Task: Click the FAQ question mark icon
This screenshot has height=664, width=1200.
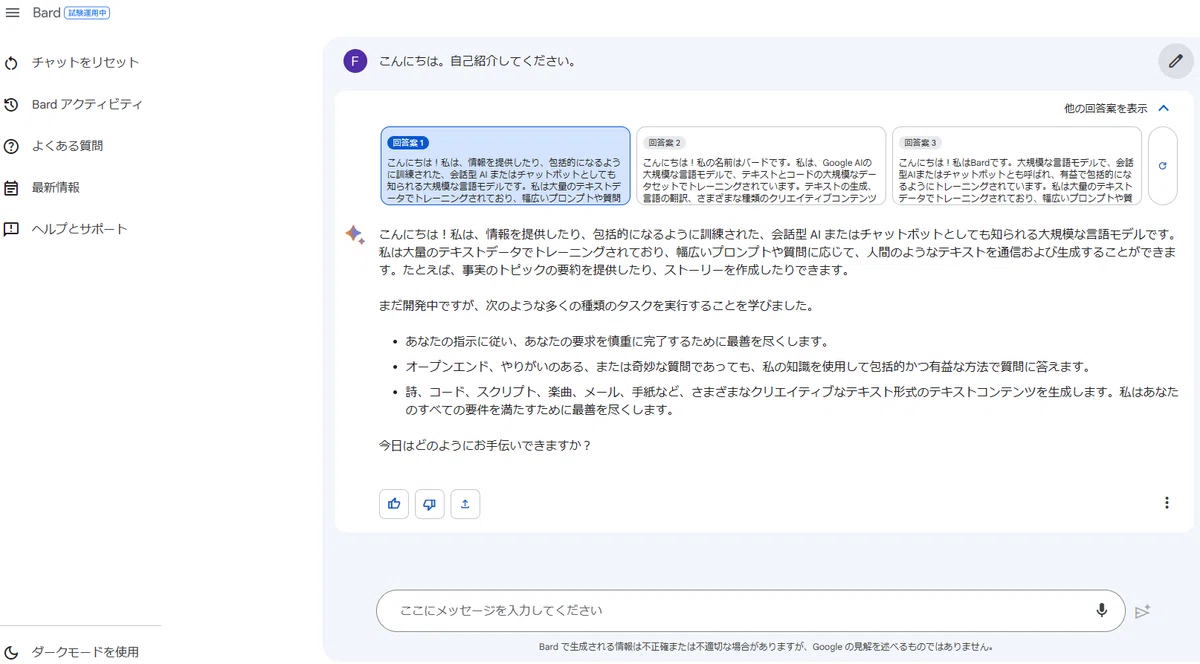Action: 12,146
